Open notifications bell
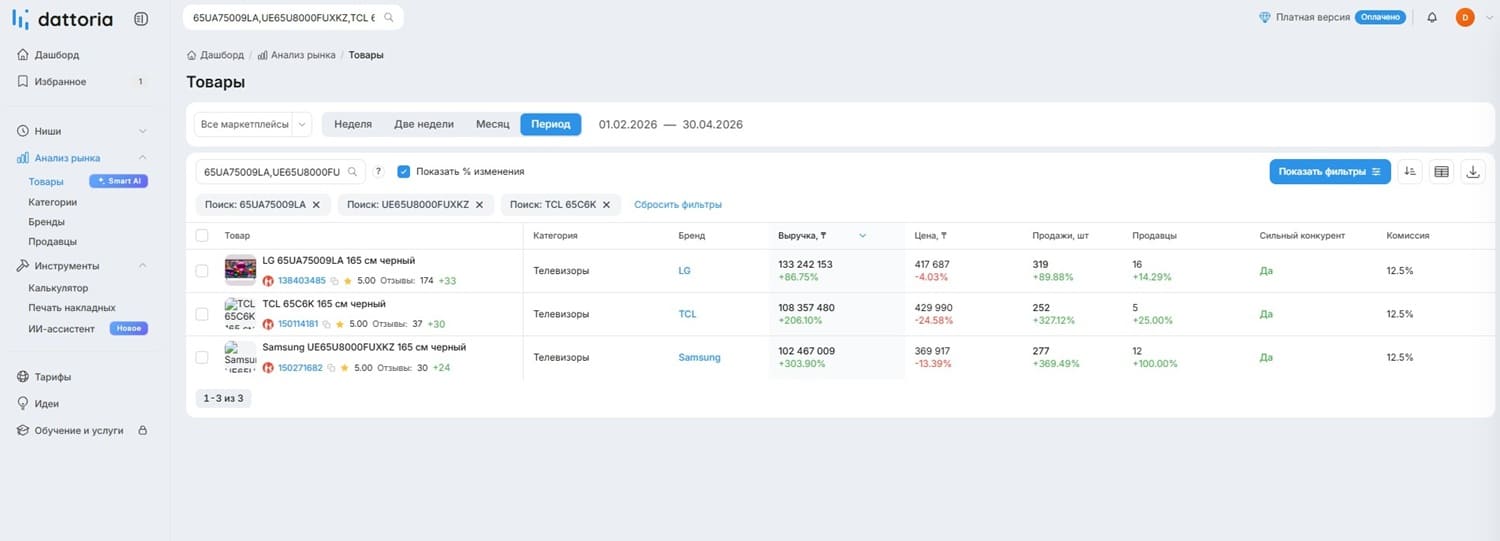This screenshot has width=1500, height=541. [1432, 17]
